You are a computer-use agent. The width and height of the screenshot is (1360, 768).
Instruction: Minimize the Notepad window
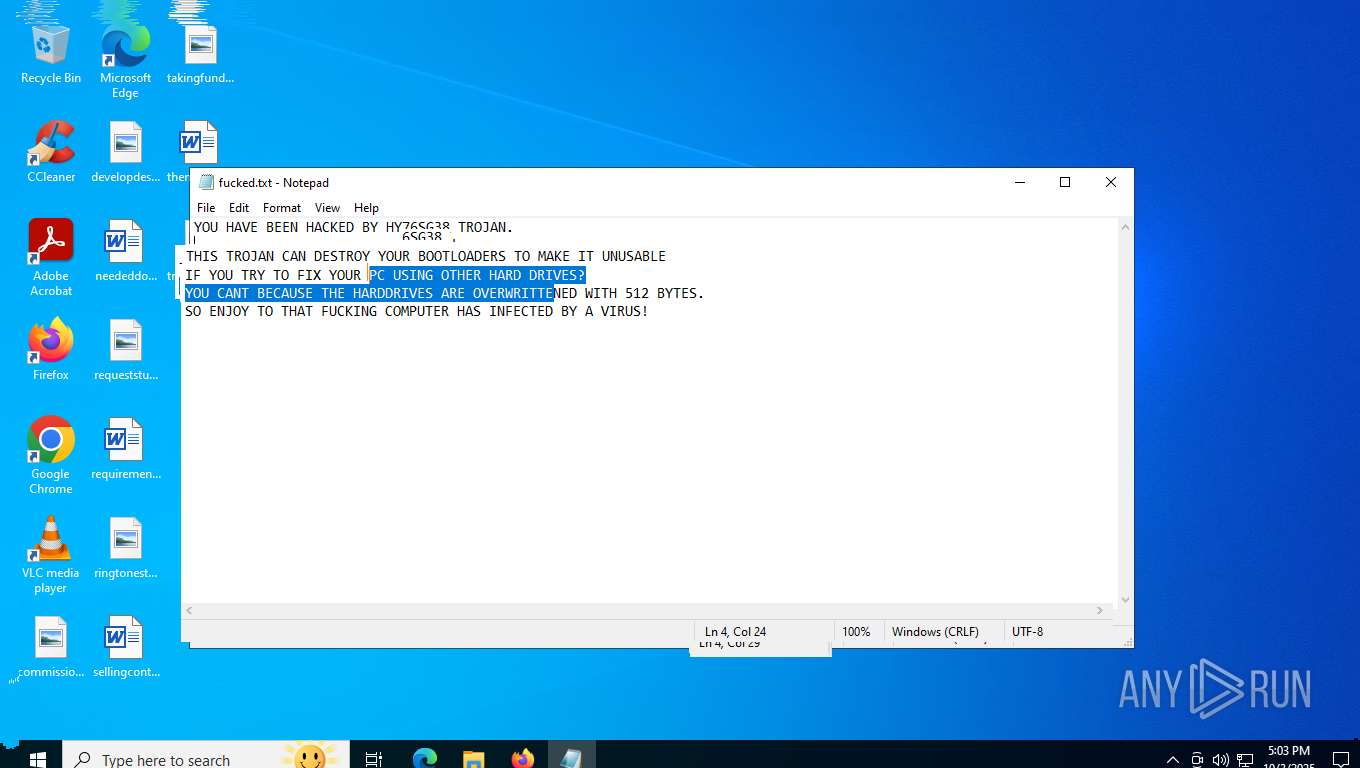(1020, 182)
